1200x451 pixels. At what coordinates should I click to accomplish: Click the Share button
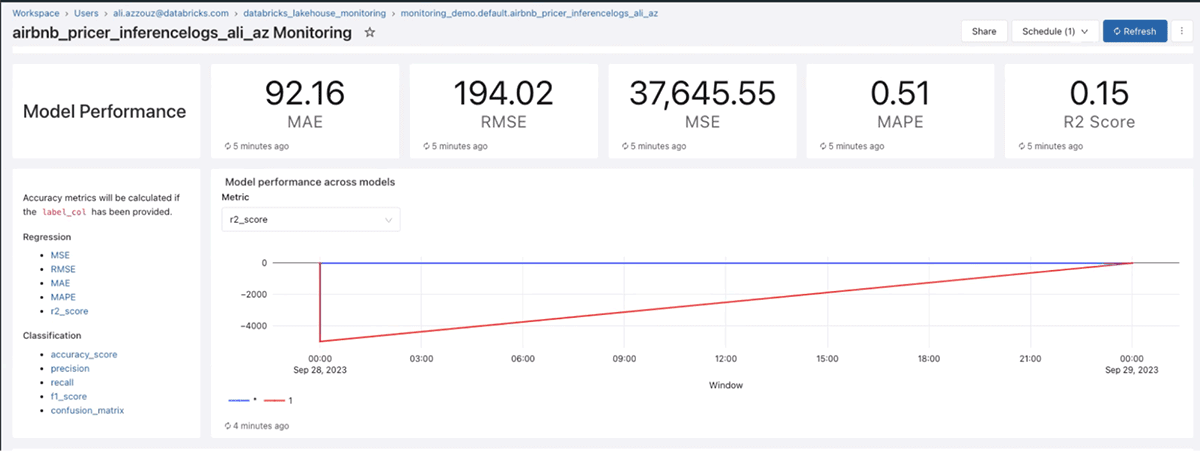[x=984, y=31]
